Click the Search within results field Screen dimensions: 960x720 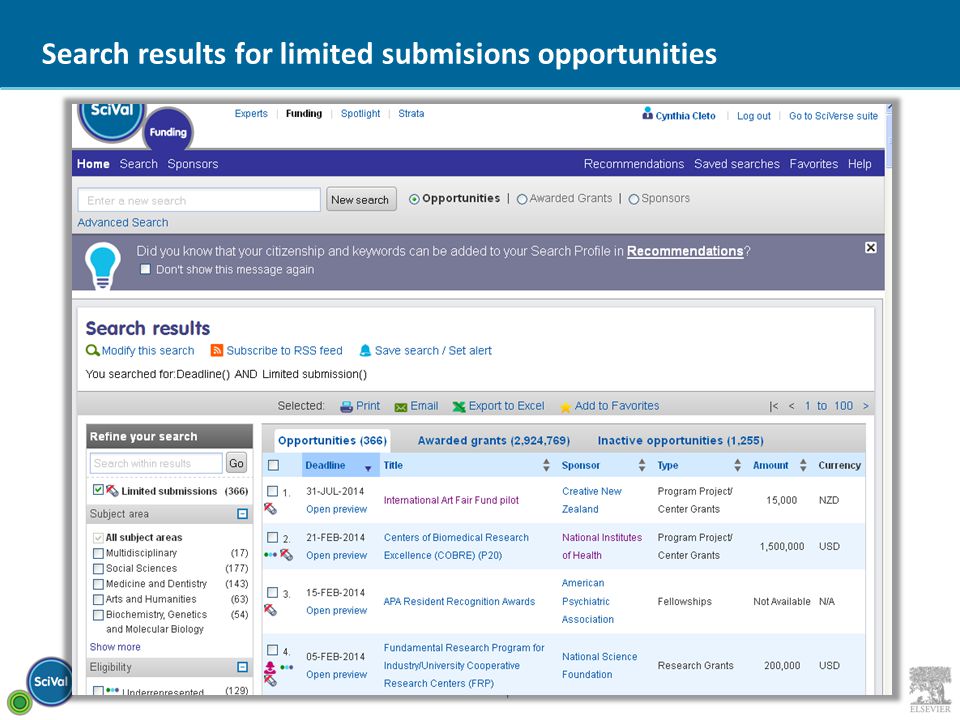[157, 463]
